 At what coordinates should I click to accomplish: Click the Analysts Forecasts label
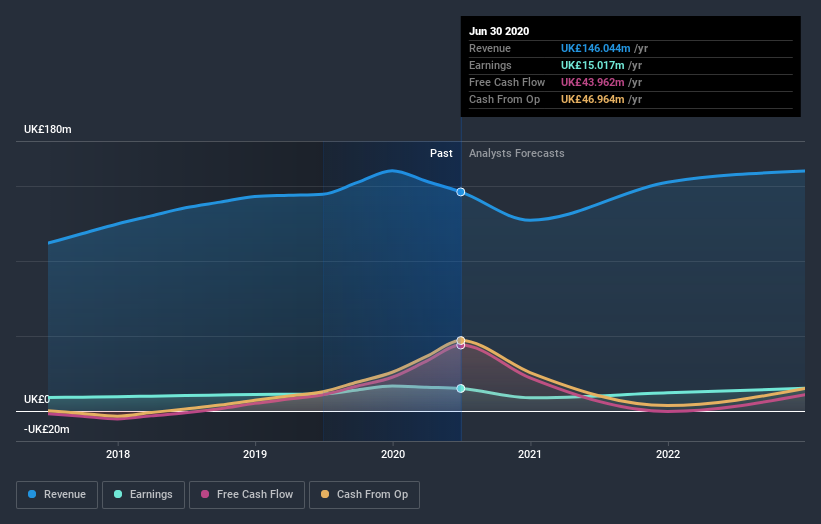(517, 153)
